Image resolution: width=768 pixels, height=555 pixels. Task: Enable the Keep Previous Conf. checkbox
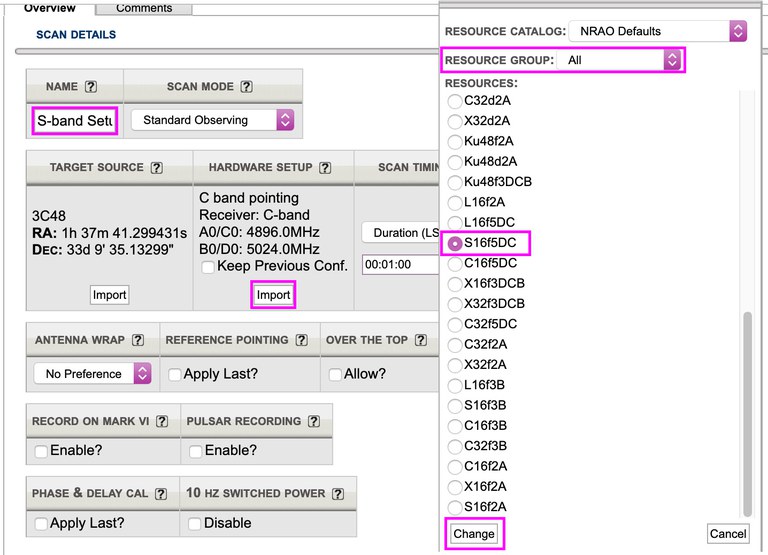[x=207, y=267]
